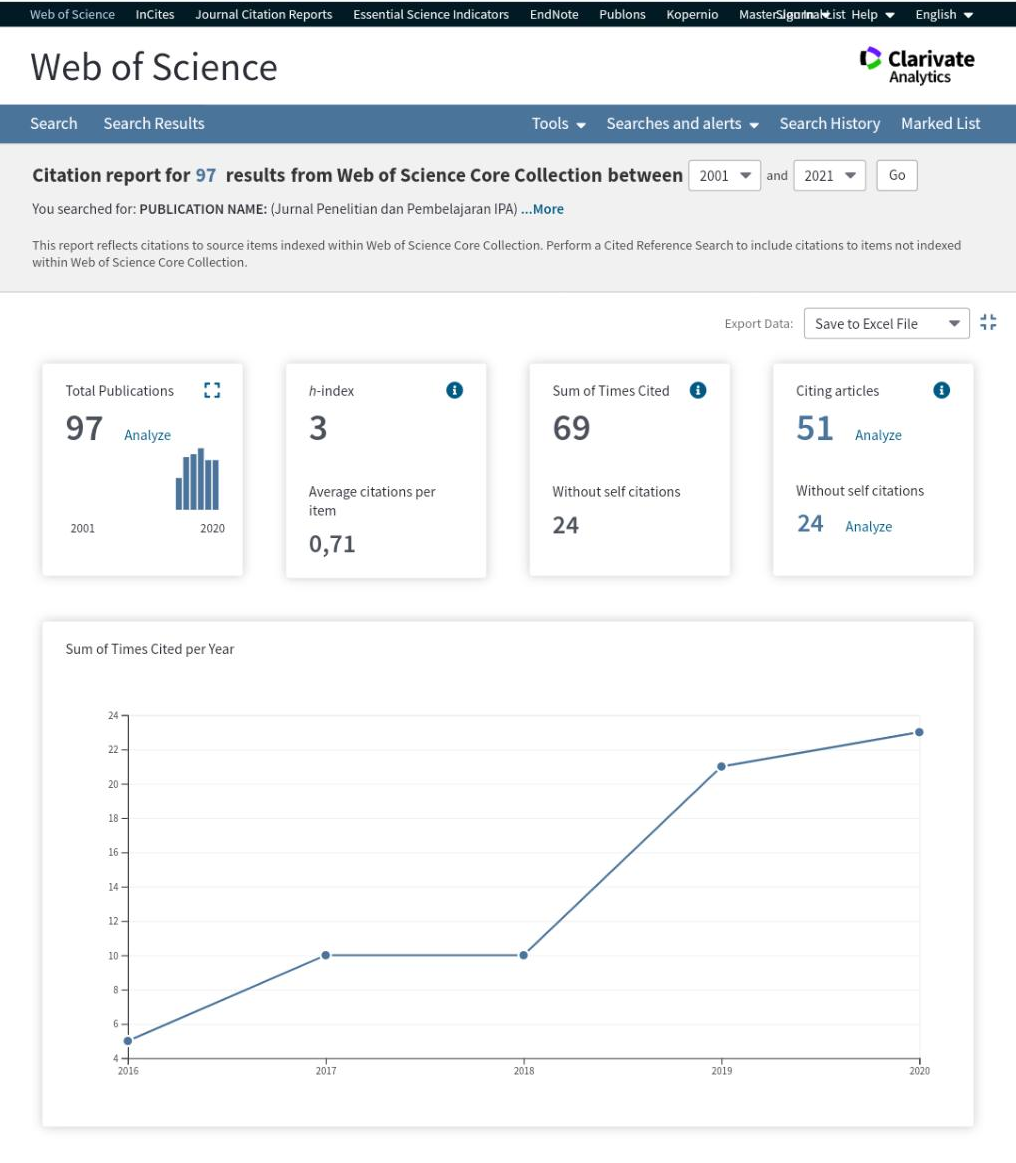This screenshot has height=1163, width=1016.
Task: Open Search History
Action: 829,124
